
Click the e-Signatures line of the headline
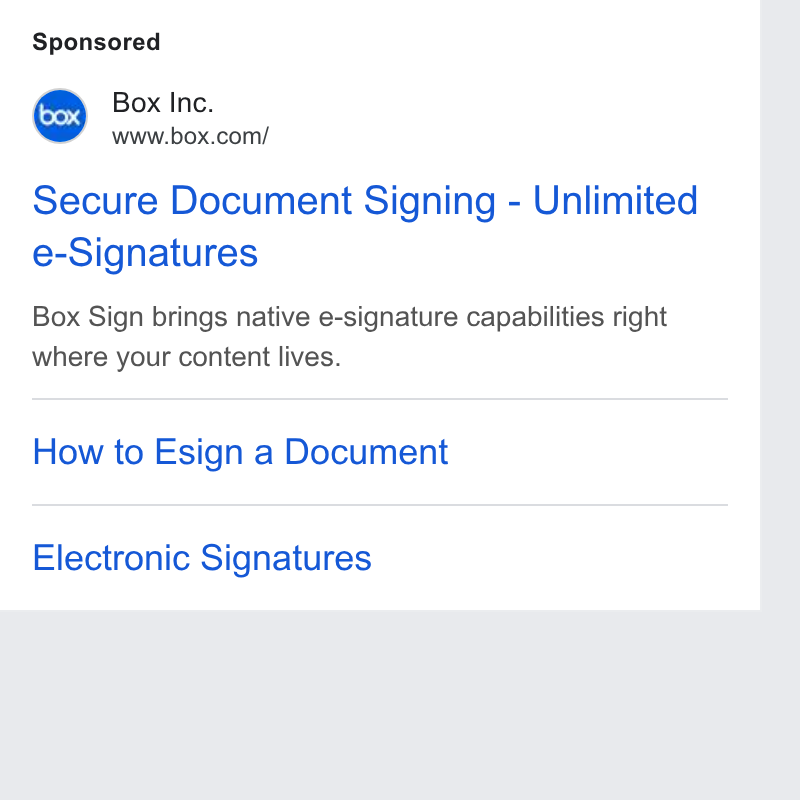point(145,253)
